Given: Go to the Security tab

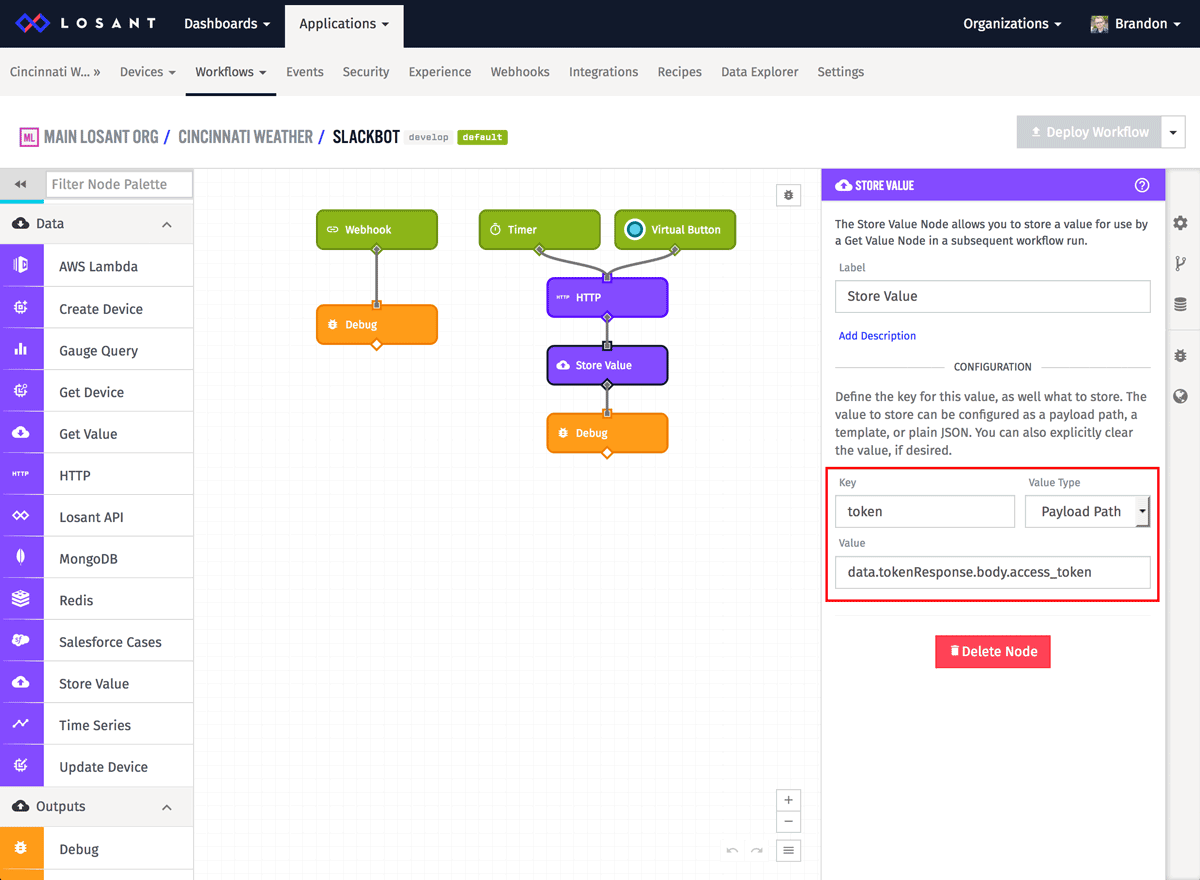Looking at the screenshot, I should click(366, 72).
